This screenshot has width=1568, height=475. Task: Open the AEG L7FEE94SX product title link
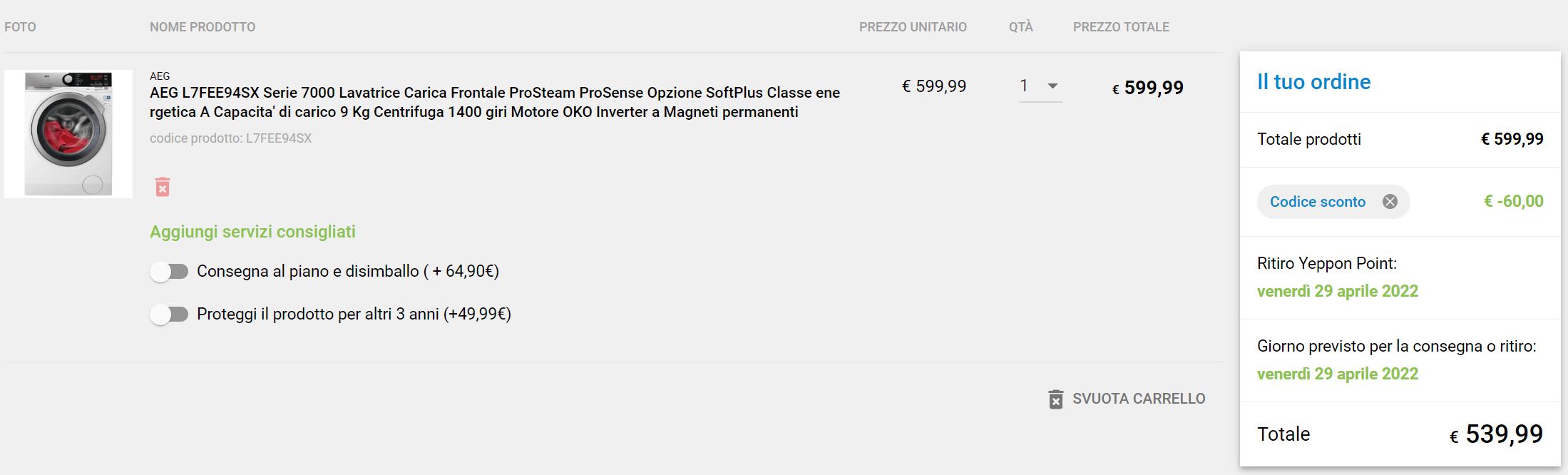[495, 102]
